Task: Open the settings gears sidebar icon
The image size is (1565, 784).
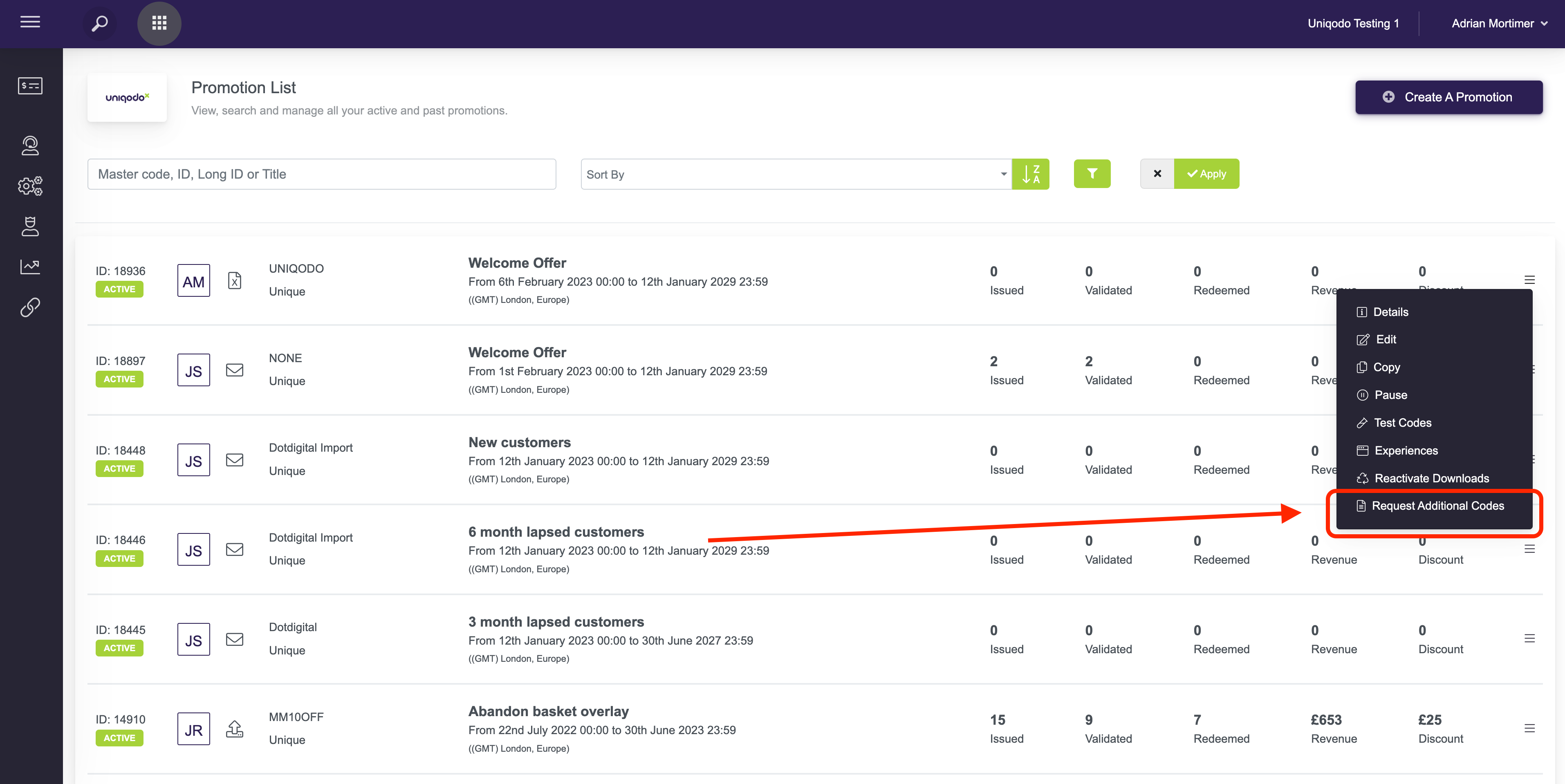Action: (x=30, y=186)
